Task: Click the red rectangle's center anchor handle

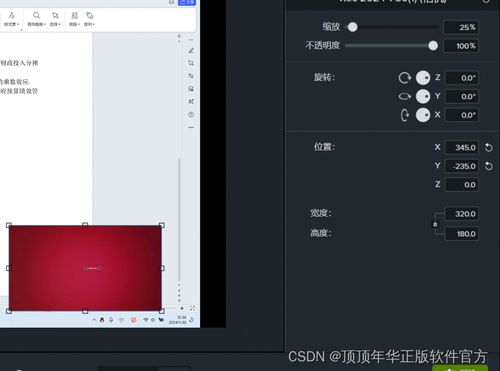Action: coord(85,268)
